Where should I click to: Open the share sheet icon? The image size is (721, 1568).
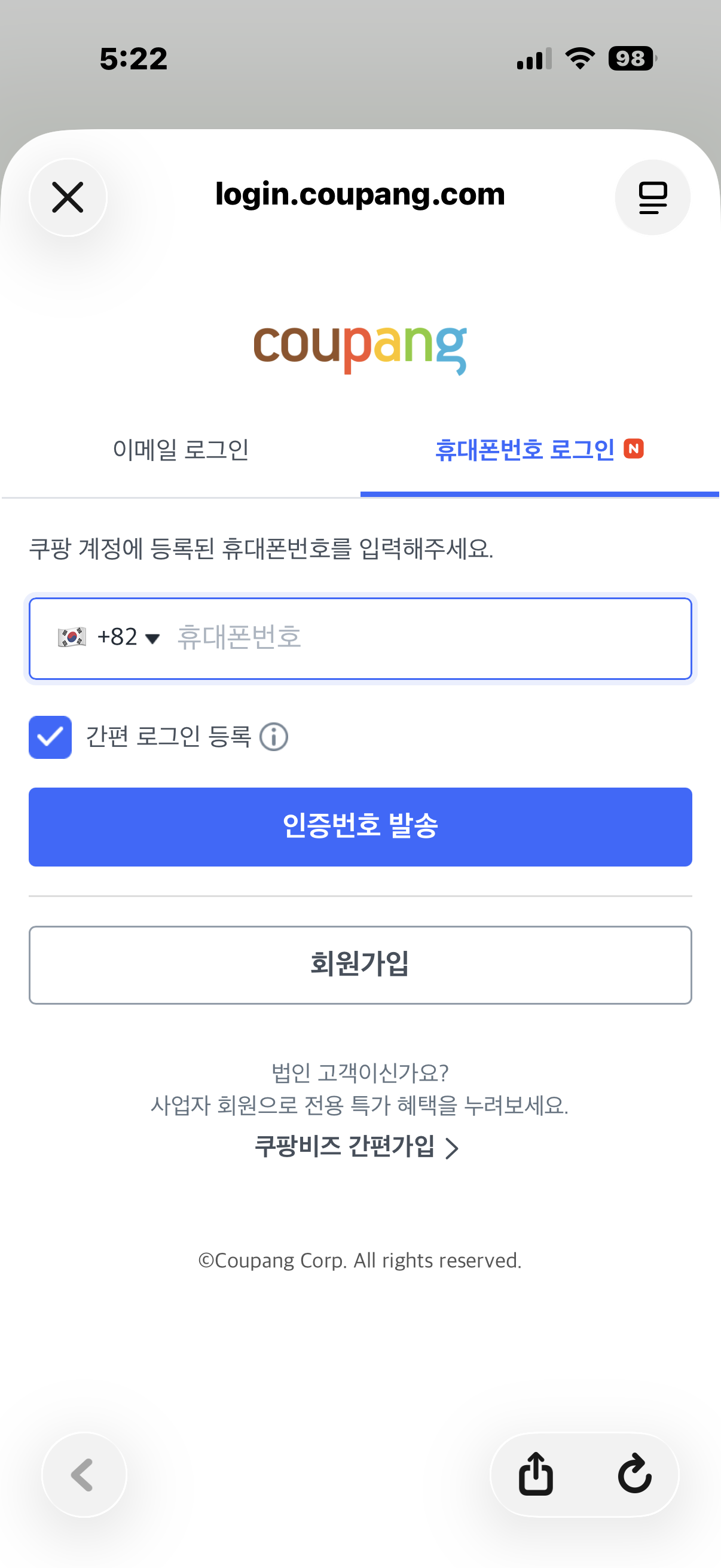tap(536, 1474)
